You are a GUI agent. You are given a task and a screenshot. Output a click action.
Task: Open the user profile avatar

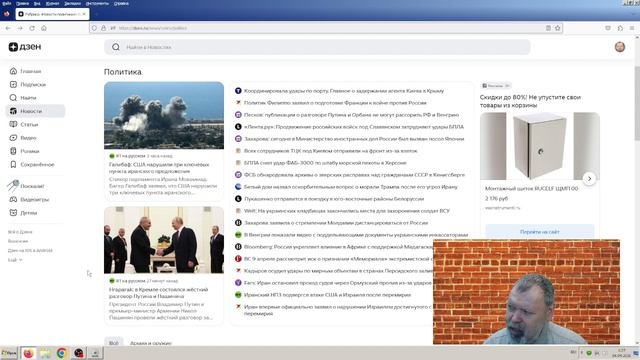(x=620, y=47)
